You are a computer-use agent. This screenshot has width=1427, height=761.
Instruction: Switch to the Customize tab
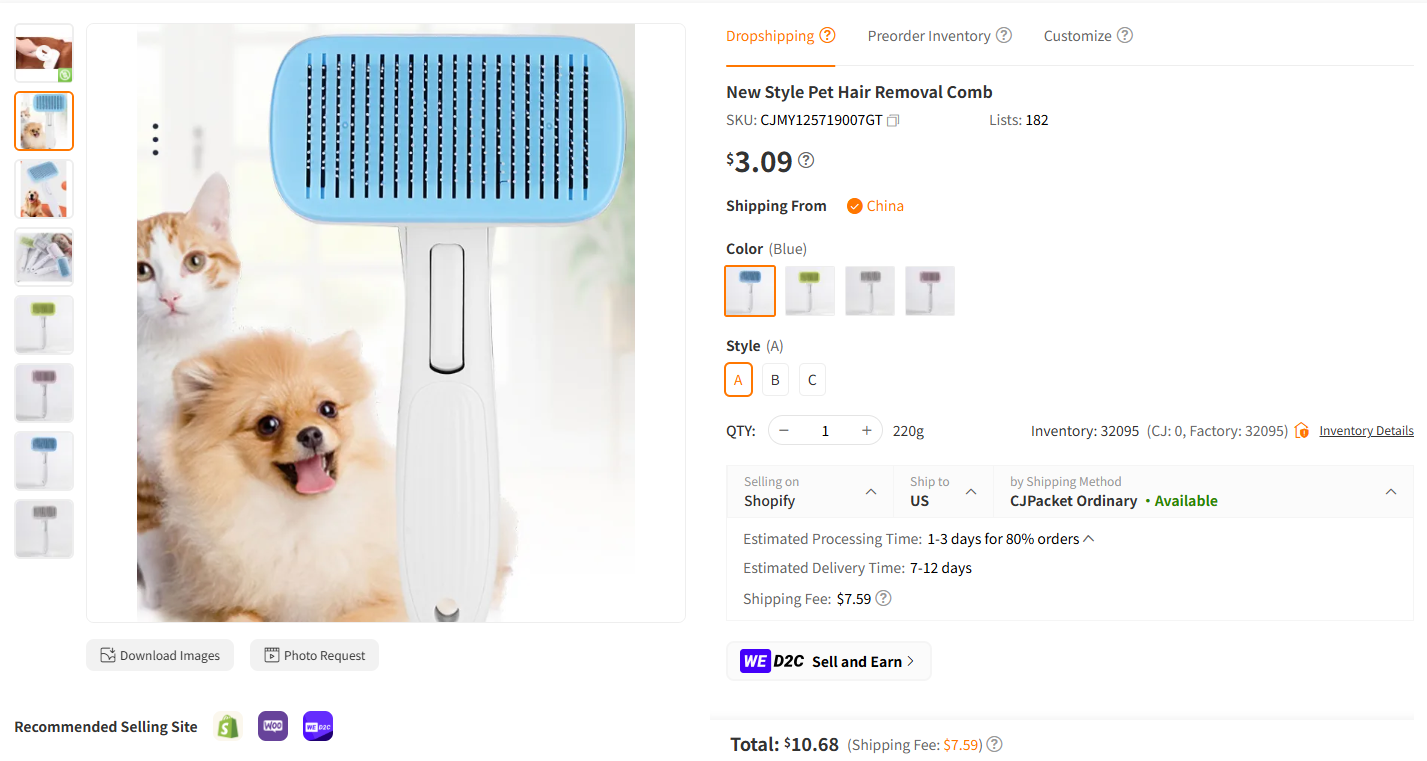coord(1079,35)
